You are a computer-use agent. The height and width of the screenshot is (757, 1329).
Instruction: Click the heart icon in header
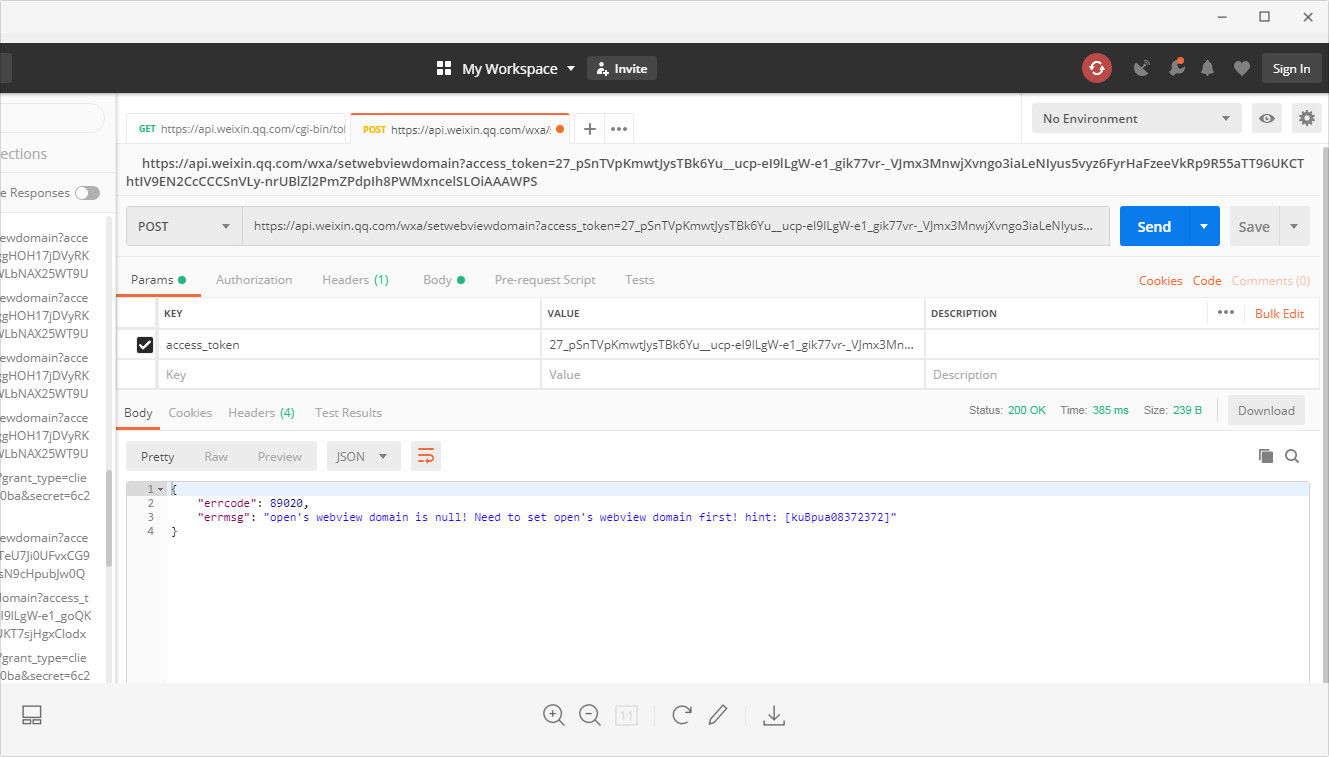1241,68
